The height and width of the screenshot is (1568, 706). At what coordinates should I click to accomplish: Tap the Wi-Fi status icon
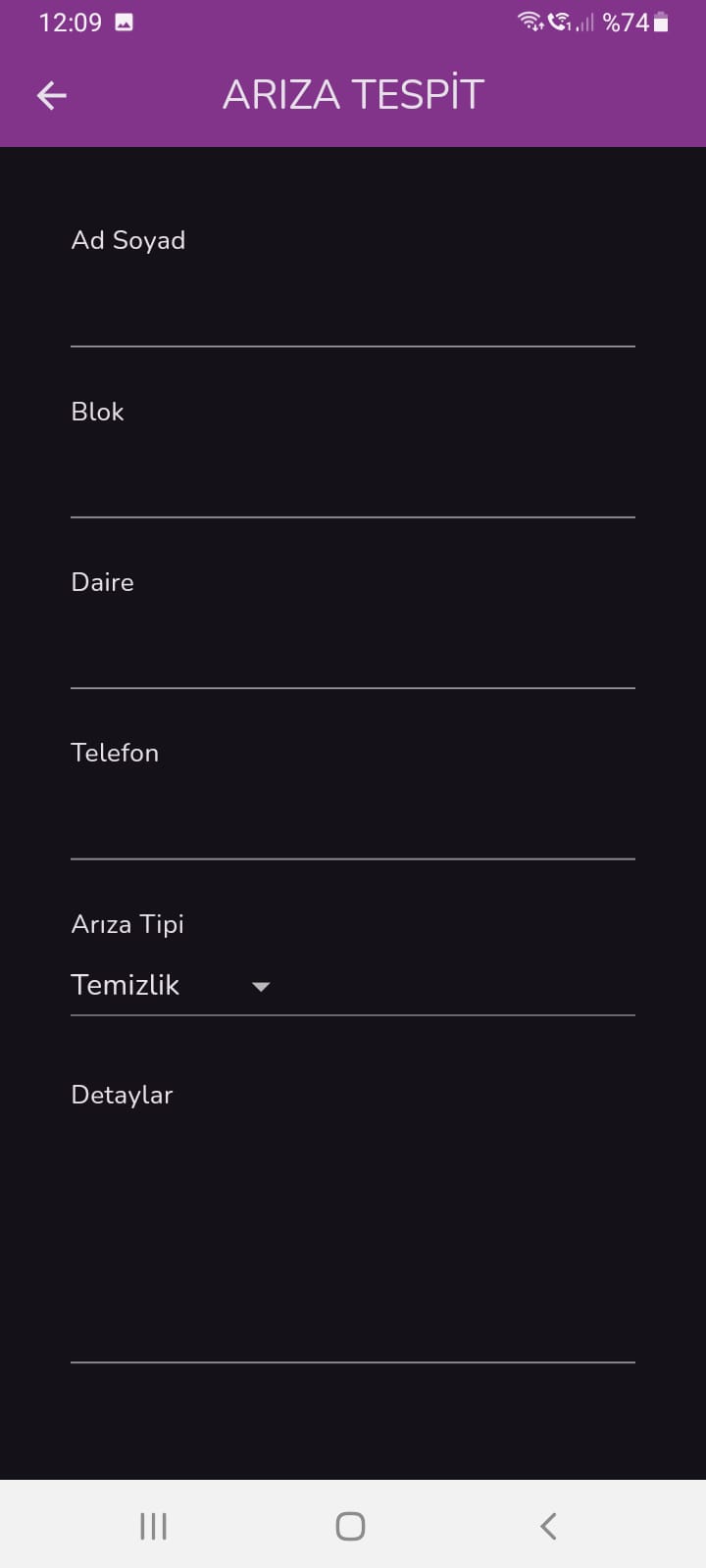(530, 22)
